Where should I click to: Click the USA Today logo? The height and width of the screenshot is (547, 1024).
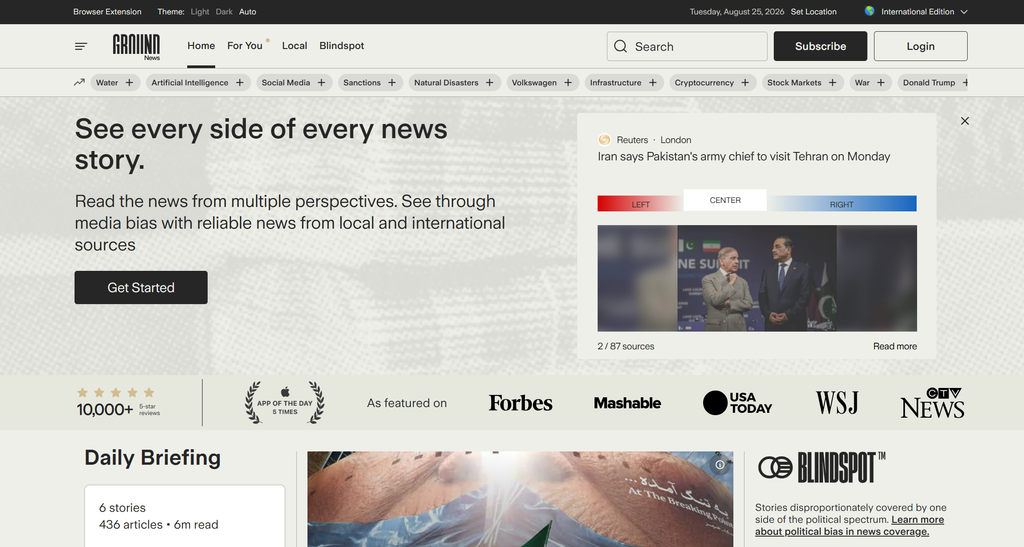[x=737, y=403]
